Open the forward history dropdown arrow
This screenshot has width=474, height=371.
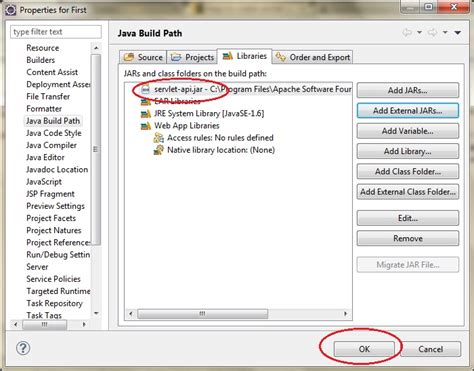coord(445,32)
